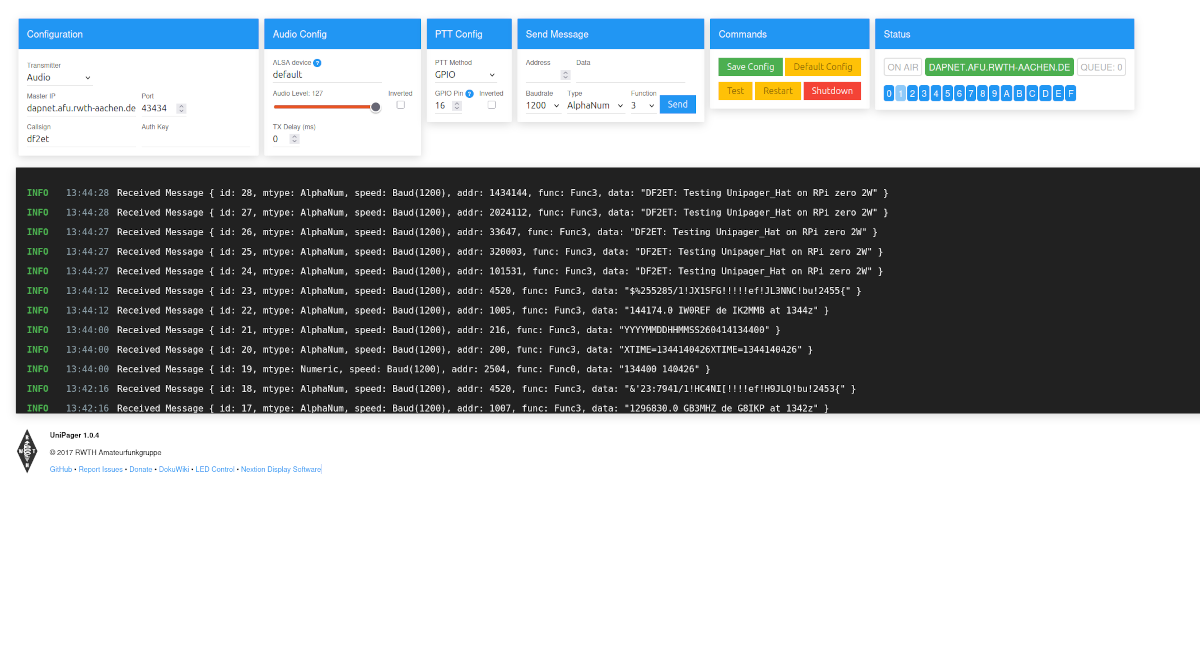The image size is (1200, 670).
Task: Open the message Type dropdown
Action: (x=595, y=105)
